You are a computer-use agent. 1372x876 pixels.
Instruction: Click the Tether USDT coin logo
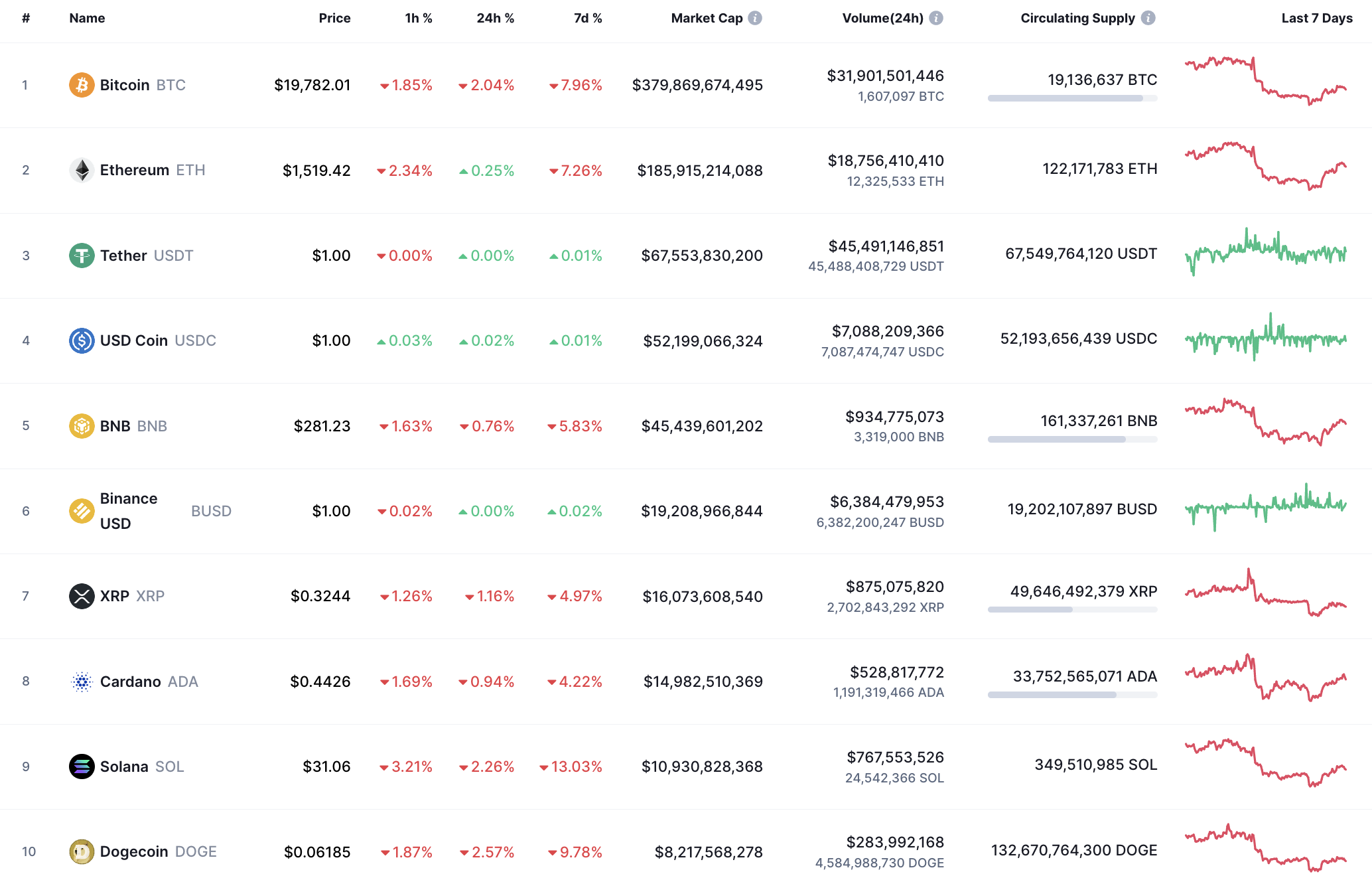pyautogui.click(x=81, y=255)
